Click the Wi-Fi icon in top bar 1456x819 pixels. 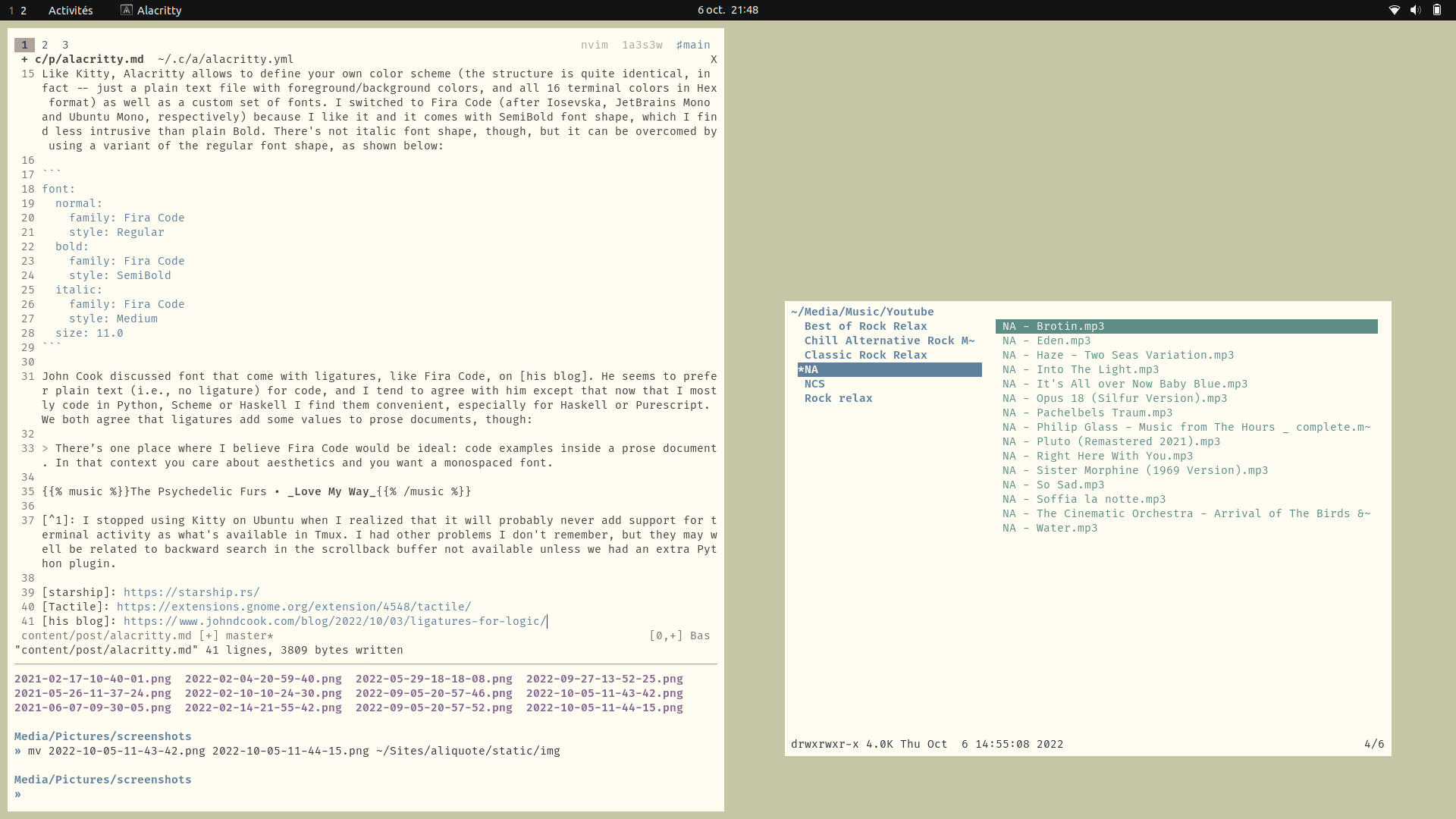click(1394, 10)
